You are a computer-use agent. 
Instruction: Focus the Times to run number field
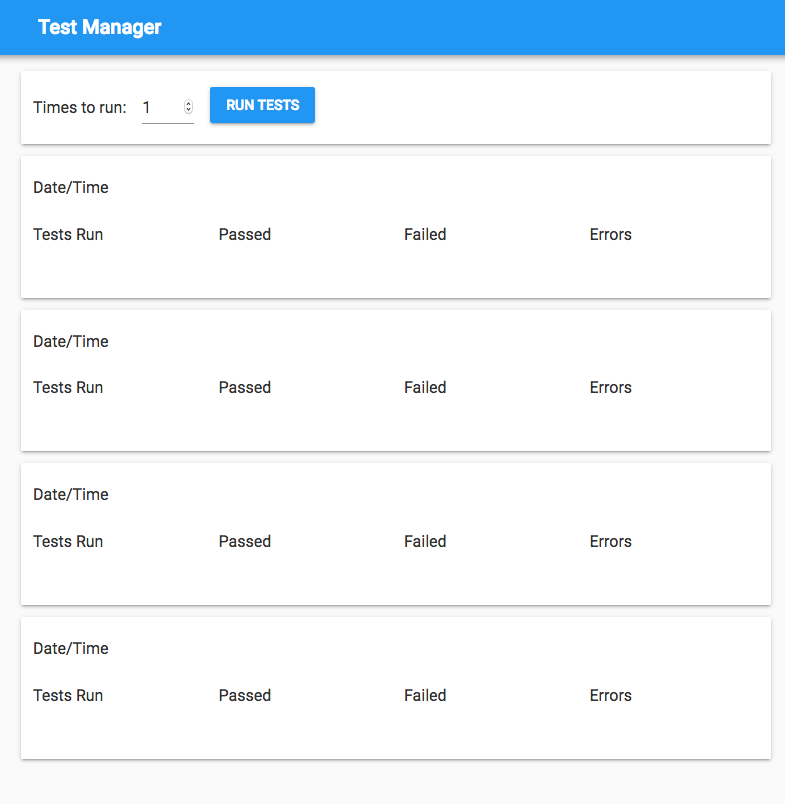click(160, 107)
